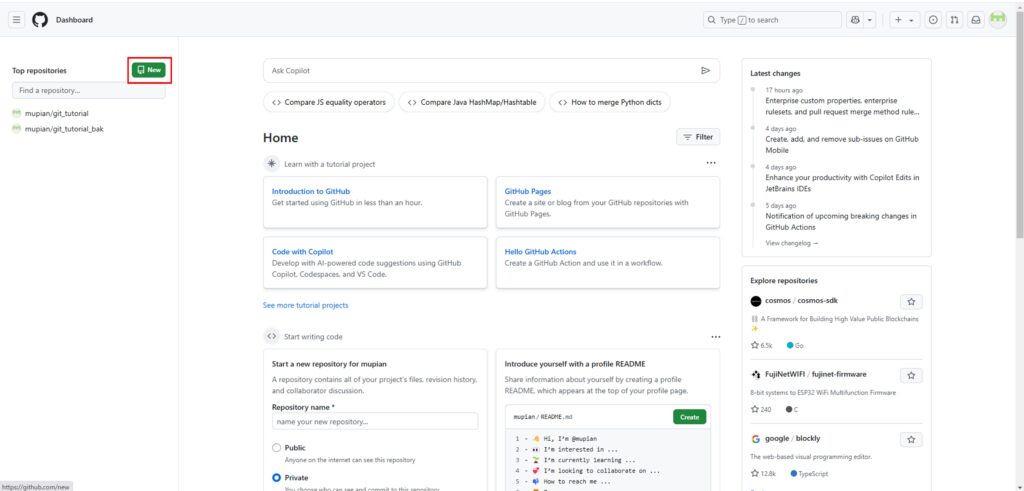
Task: Open the Filter button on Home feed
Action: pyautogui.click(x=698, y=137)
